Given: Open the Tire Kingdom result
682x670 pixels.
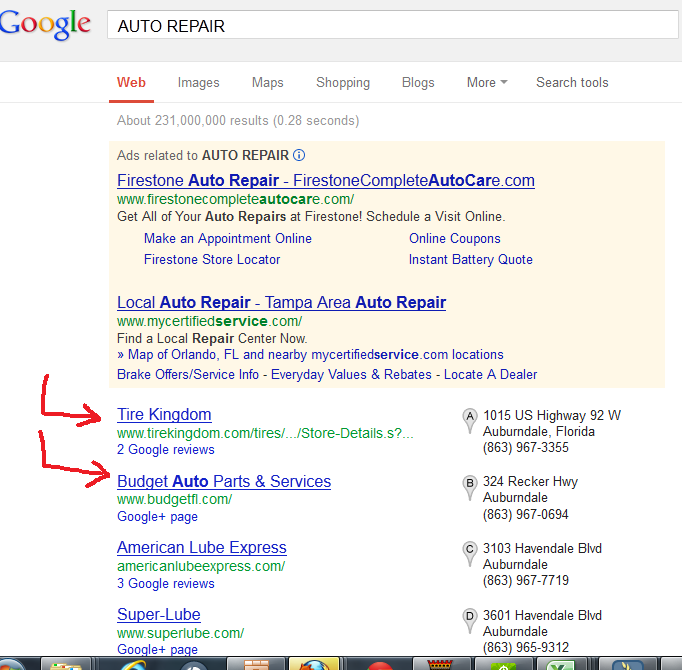Looking at the screenshot, I should [x=164, y=414].
